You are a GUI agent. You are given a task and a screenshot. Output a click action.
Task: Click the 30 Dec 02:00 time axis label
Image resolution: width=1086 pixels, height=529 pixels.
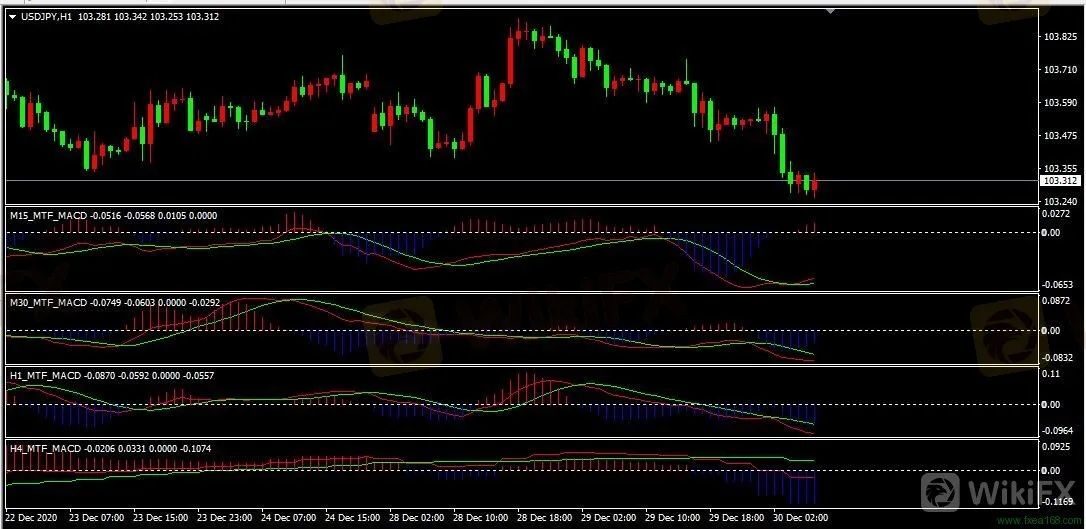coord(799,518)
